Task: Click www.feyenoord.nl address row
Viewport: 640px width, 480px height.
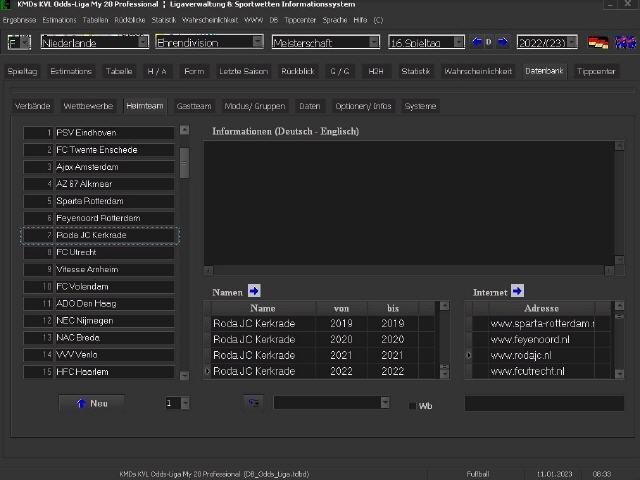Action: click(x=542, y=339)
